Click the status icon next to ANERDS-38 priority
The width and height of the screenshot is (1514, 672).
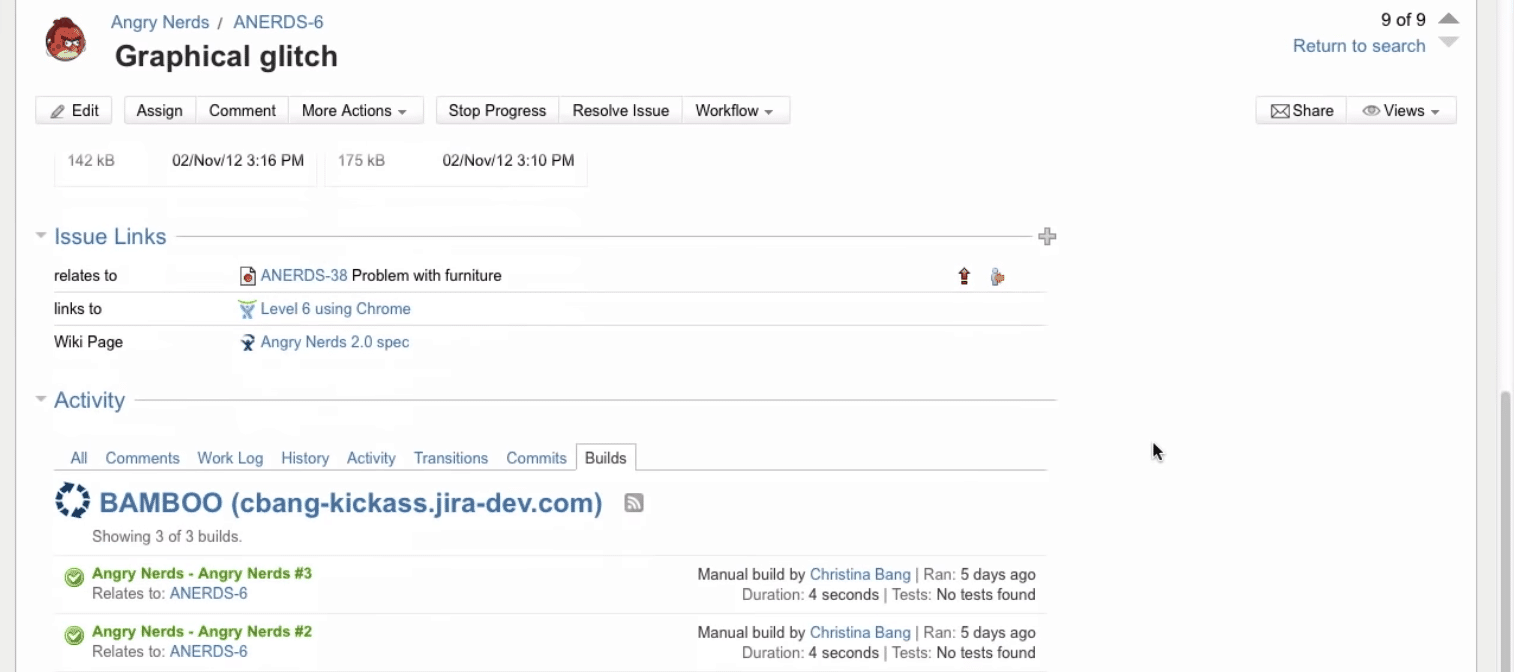997,276
